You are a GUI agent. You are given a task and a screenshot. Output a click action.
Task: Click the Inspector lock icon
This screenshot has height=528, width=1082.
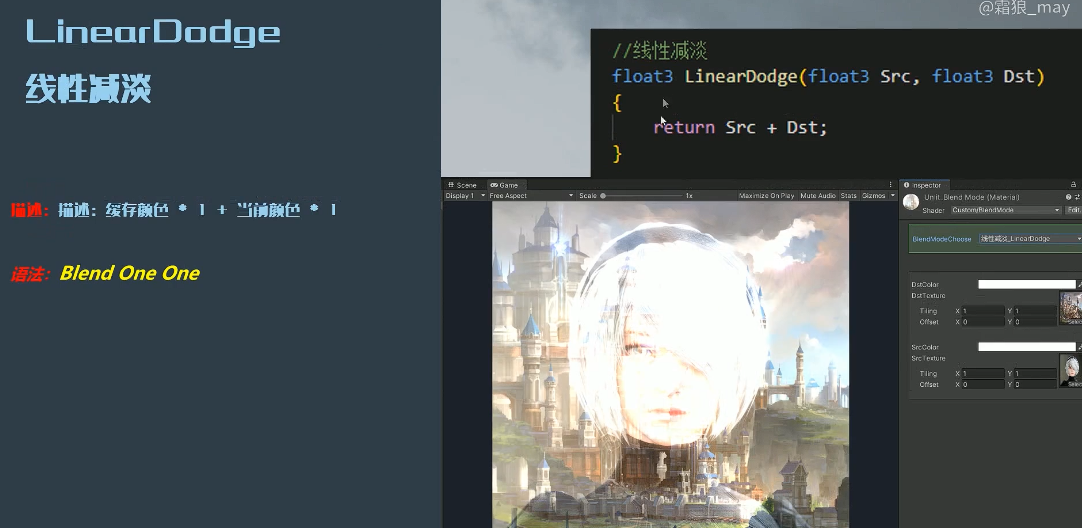pyautogui.click(x=1073, y=185)
